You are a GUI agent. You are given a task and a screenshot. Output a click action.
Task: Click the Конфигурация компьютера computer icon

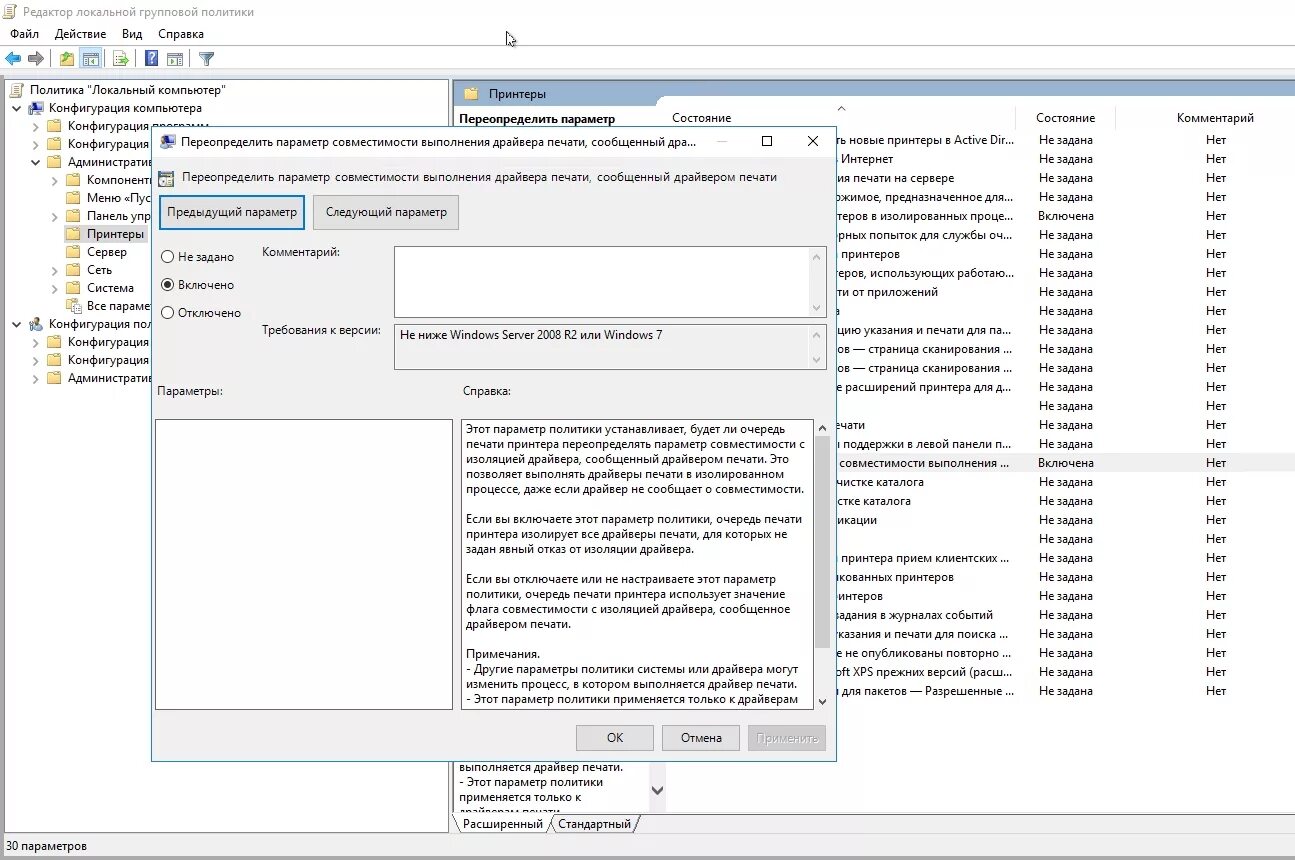tap(36, 108)
